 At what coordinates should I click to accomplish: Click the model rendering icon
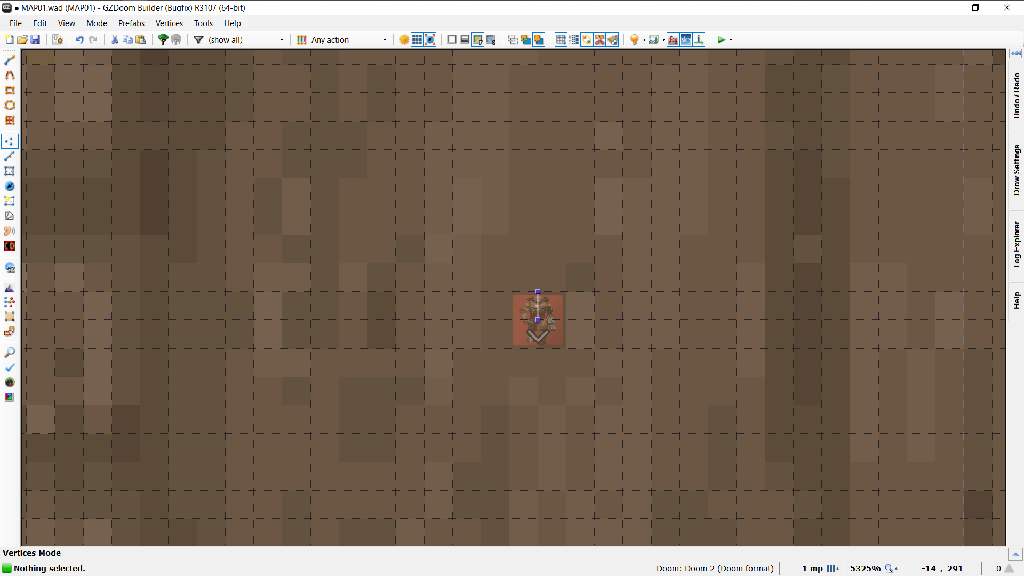[x=654, y=40]
